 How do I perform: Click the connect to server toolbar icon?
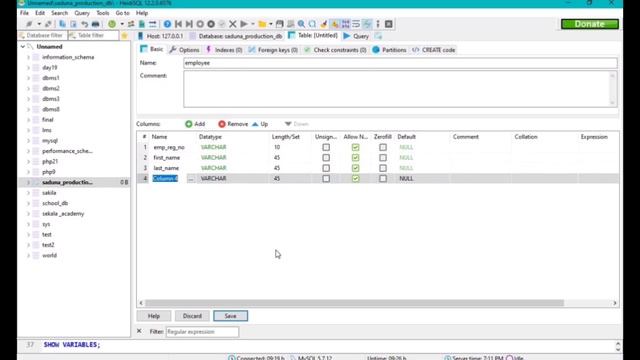[29, 24]
